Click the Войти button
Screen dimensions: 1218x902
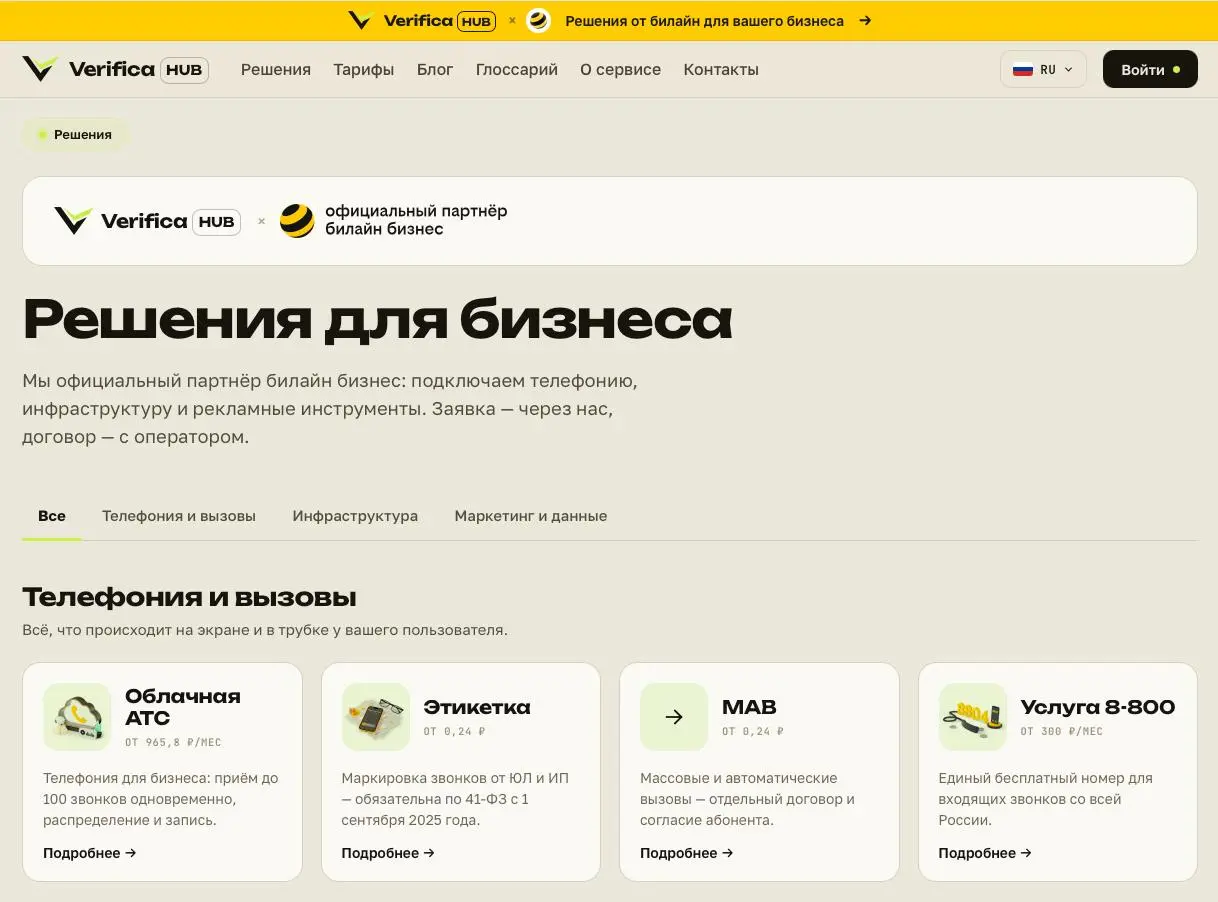[x=1150, y=70]
